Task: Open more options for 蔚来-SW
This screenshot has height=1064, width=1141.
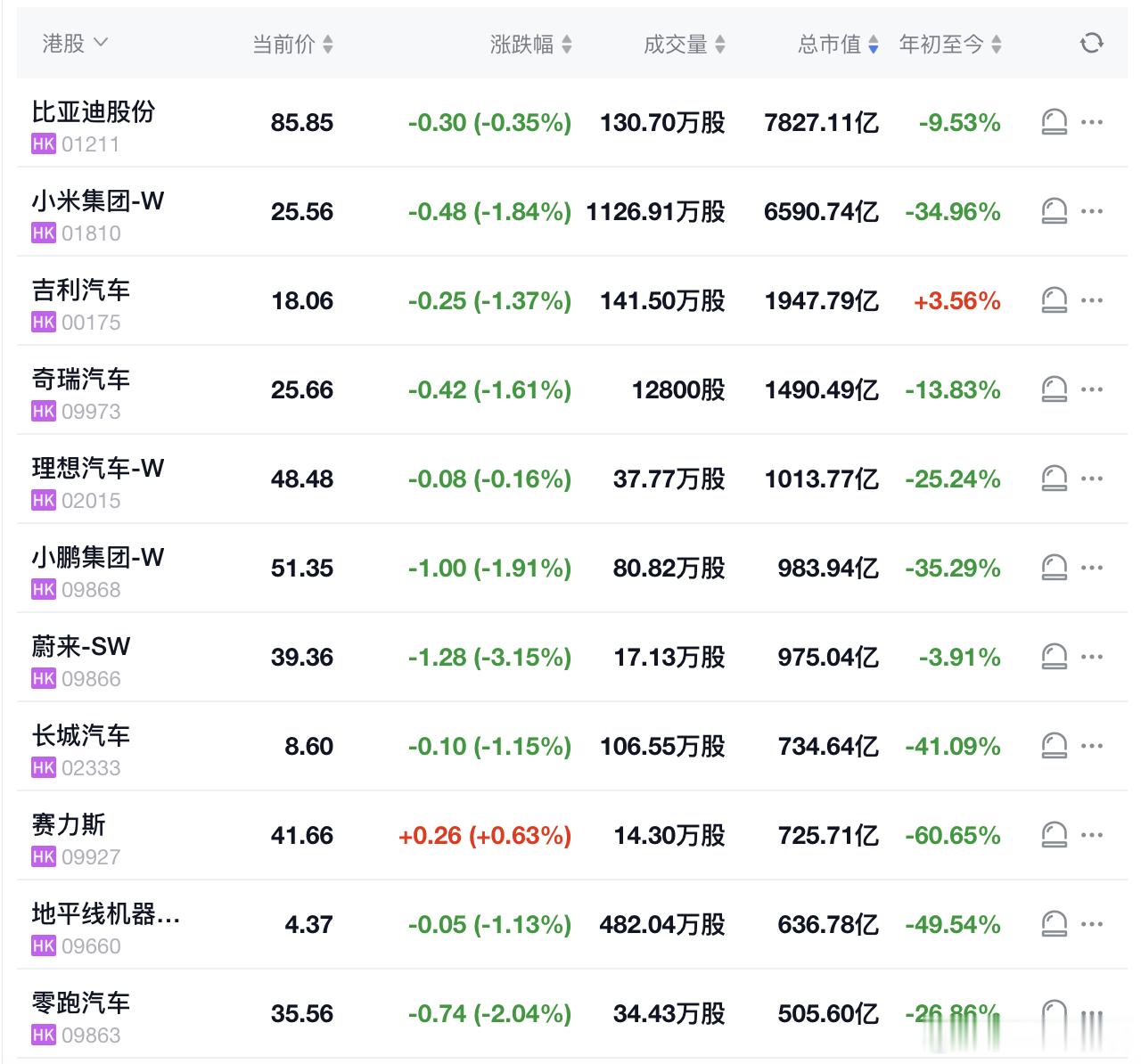Action: click(1092, 657)
